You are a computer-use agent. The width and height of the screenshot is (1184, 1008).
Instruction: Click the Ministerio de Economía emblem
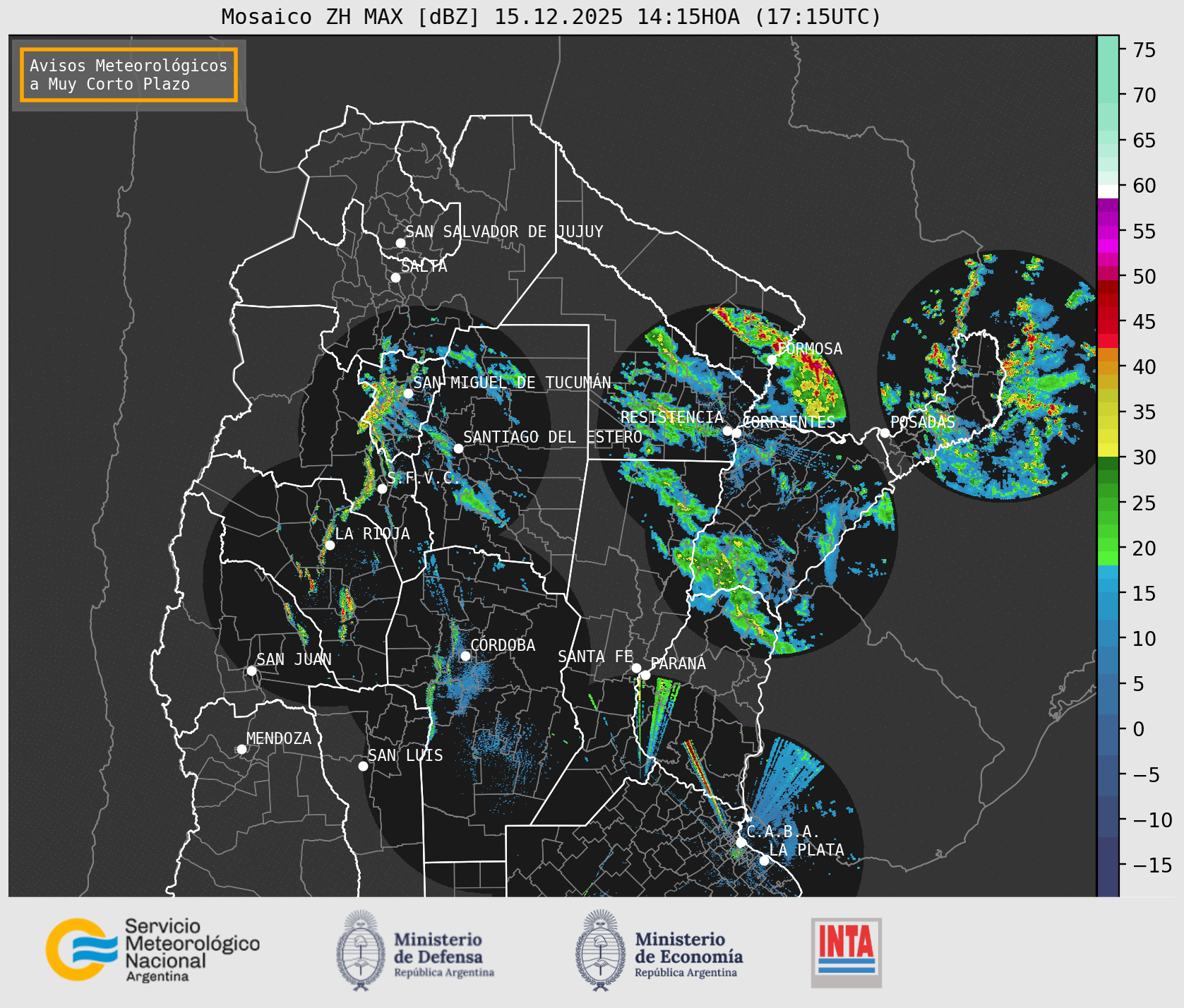click(601, 950)
